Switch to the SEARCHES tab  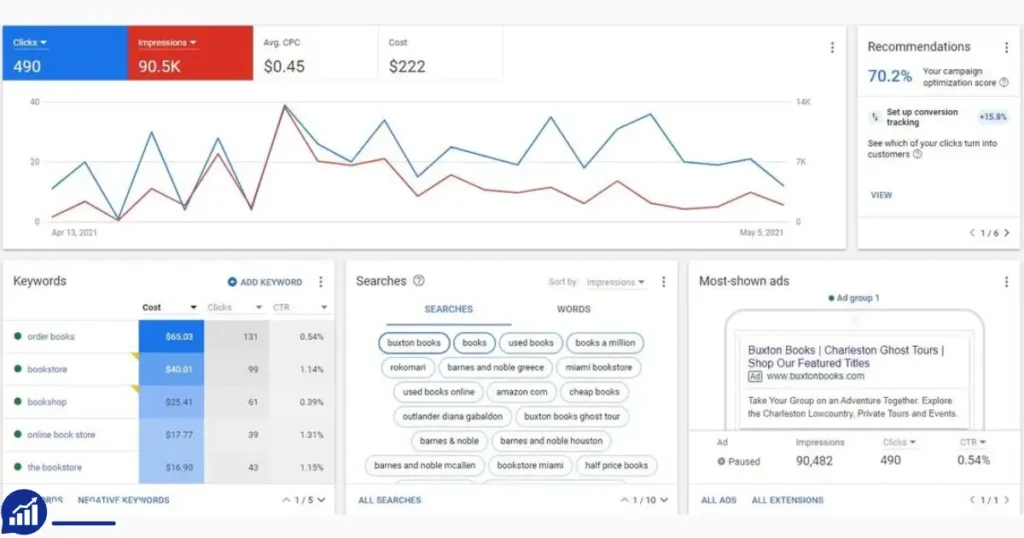[449, 309]
